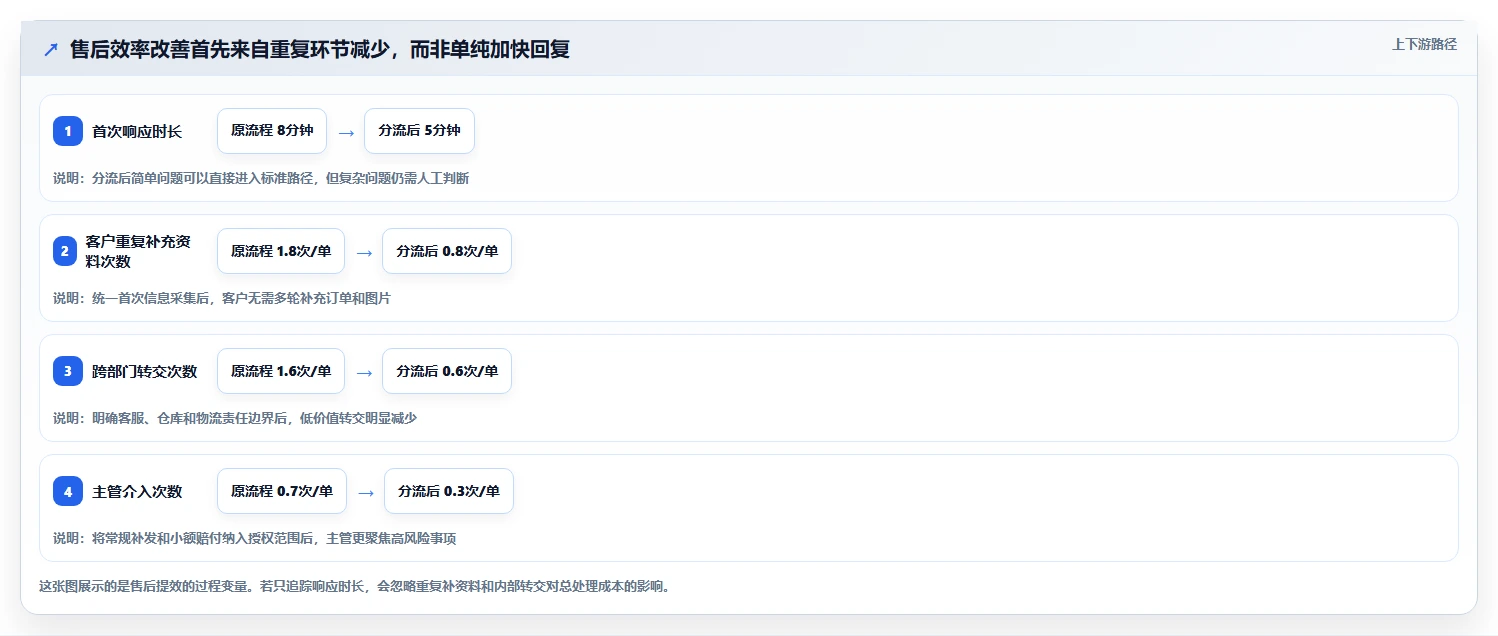Click the arrow between 1.8次/单 and 0.8次/单
Screen dimensions: 1498x636
tap(364, 252)
